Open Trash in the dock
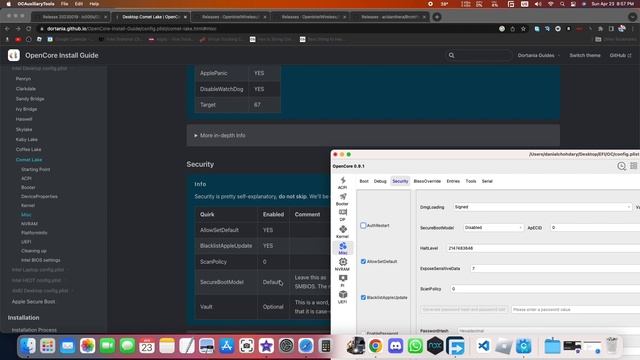Viewport: 640px width, 360px height. pos(611,346)
